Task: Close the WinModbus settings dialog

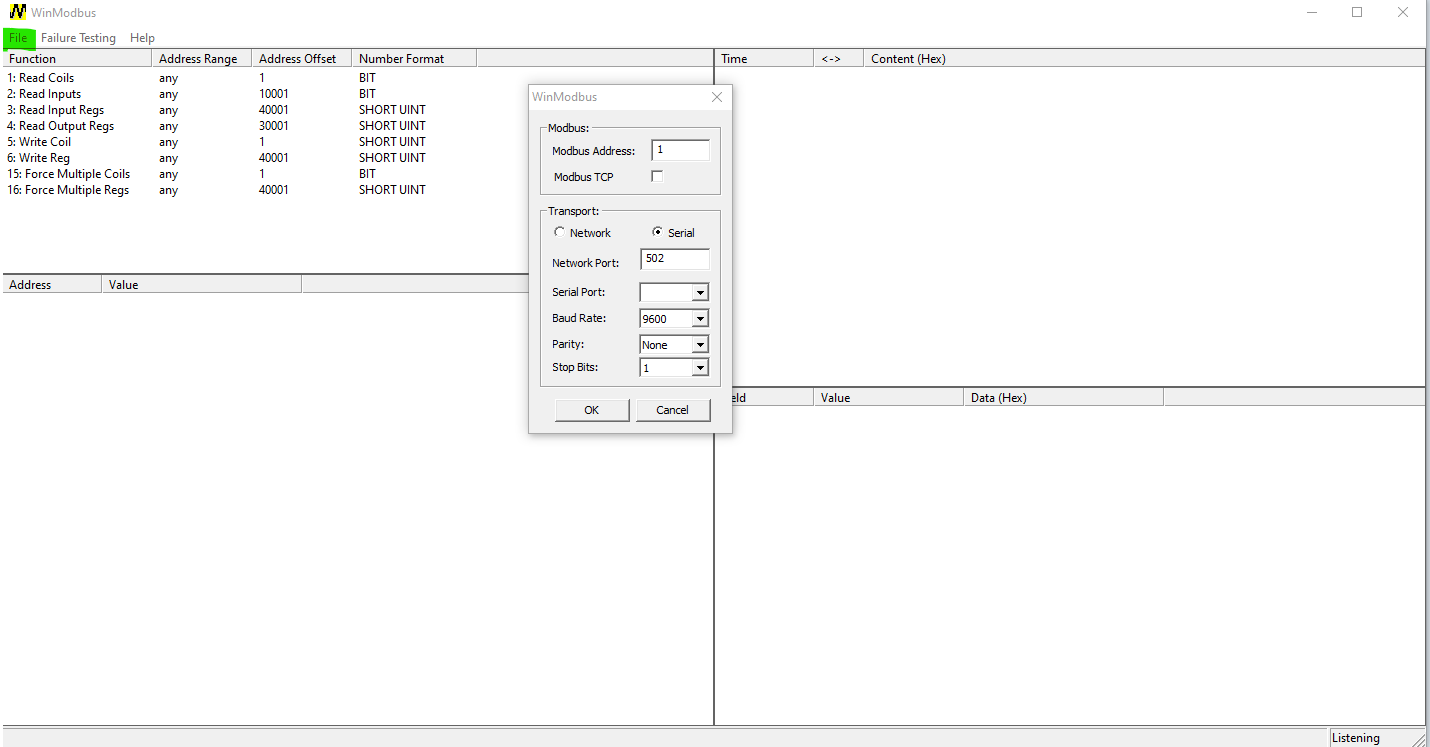Action: [716, 97]
